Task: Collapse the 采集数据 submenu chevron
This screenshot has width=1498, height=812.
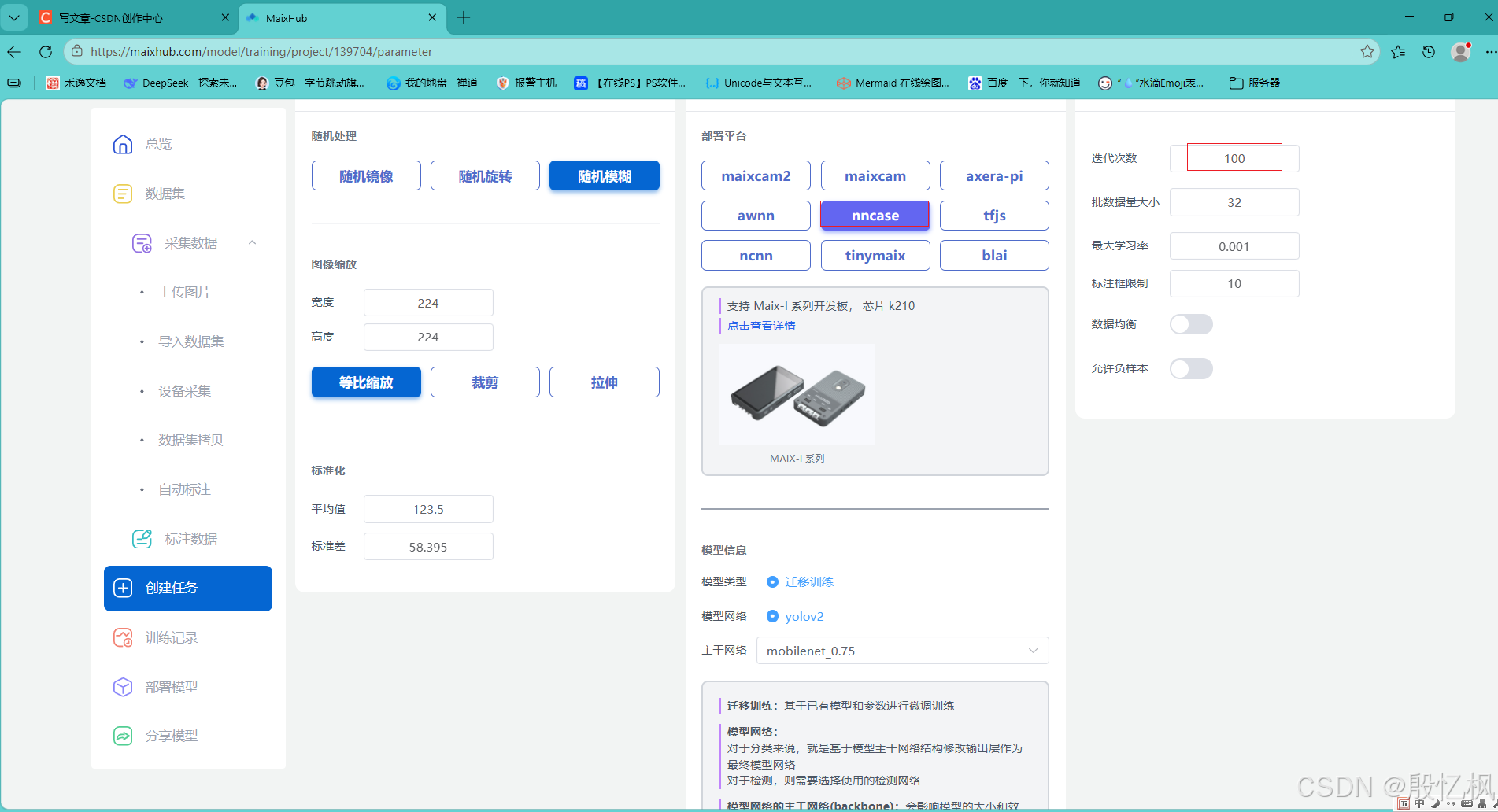Action: tap(252, 242)
